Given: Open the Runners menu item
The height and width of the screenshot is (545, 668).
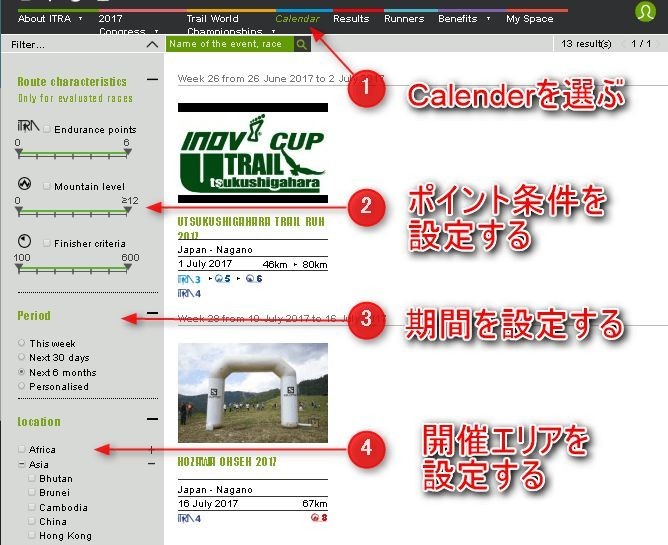Looking at the screenshot, I should [404, 18].
